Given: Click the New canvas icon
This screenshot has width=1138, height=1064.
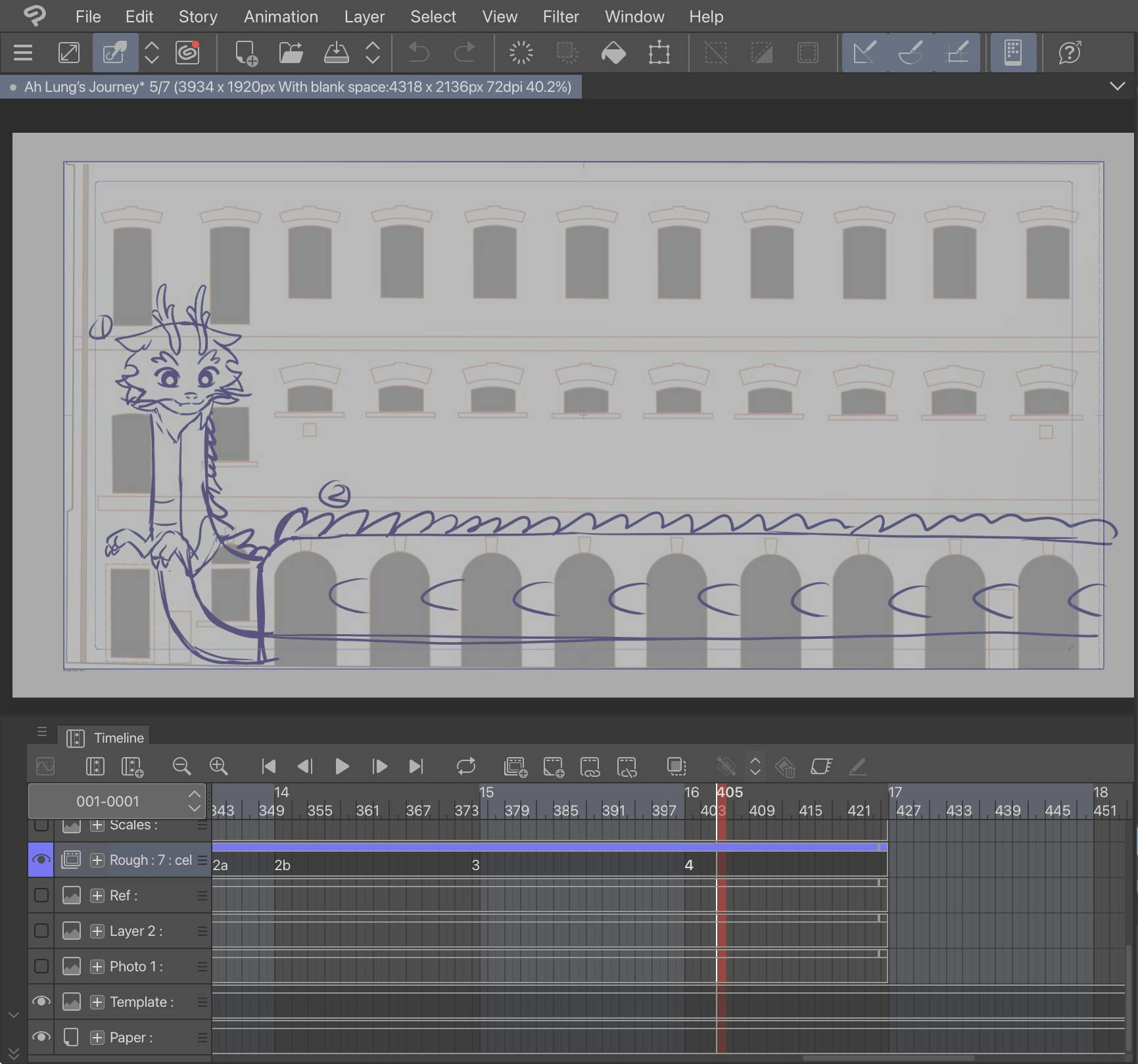Looking at the screenshot, I should click(x=246, y=53).
